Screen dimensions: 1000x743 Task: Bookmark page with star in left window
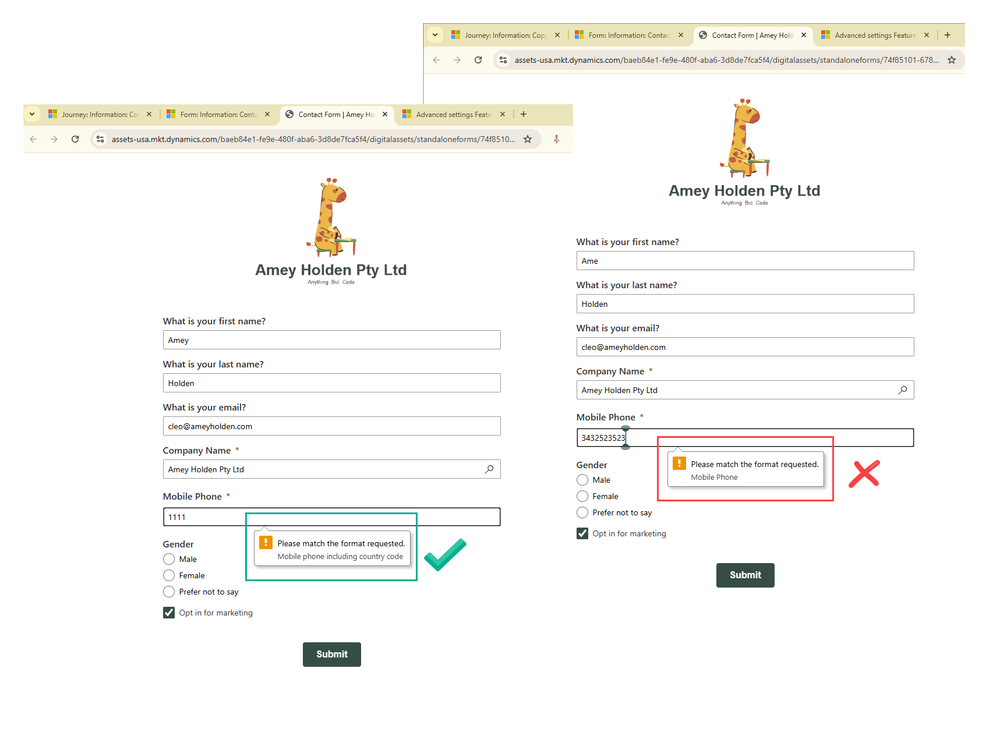point(527,139)
